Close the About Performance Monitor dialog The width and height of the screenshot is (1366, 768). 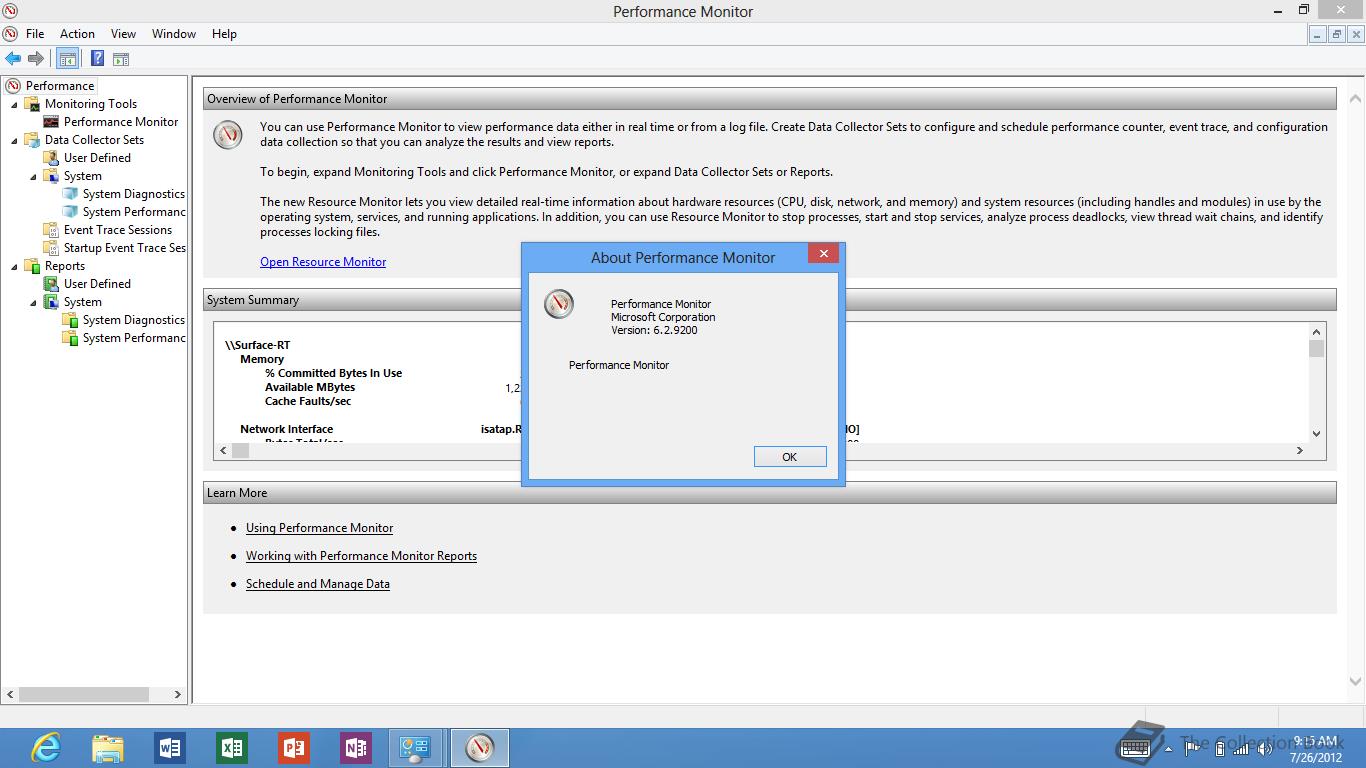823,254
